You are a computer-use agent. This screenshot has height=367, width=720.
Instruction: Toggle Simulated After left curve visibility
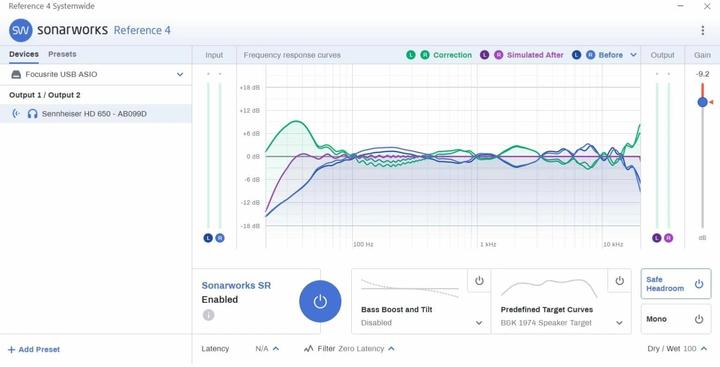tap(484, 55)
